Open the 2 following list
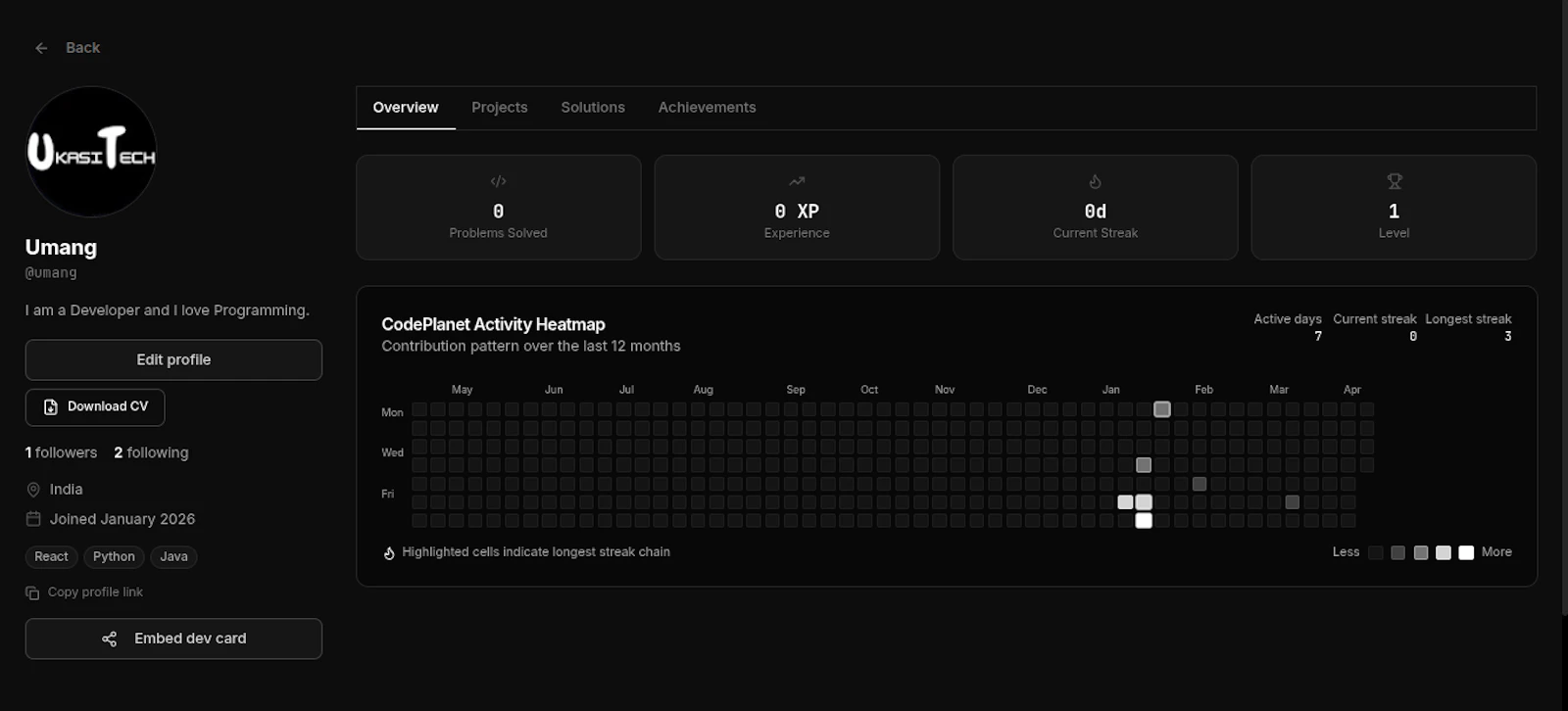The image size is (1568, 711). [x=151, y=452]
